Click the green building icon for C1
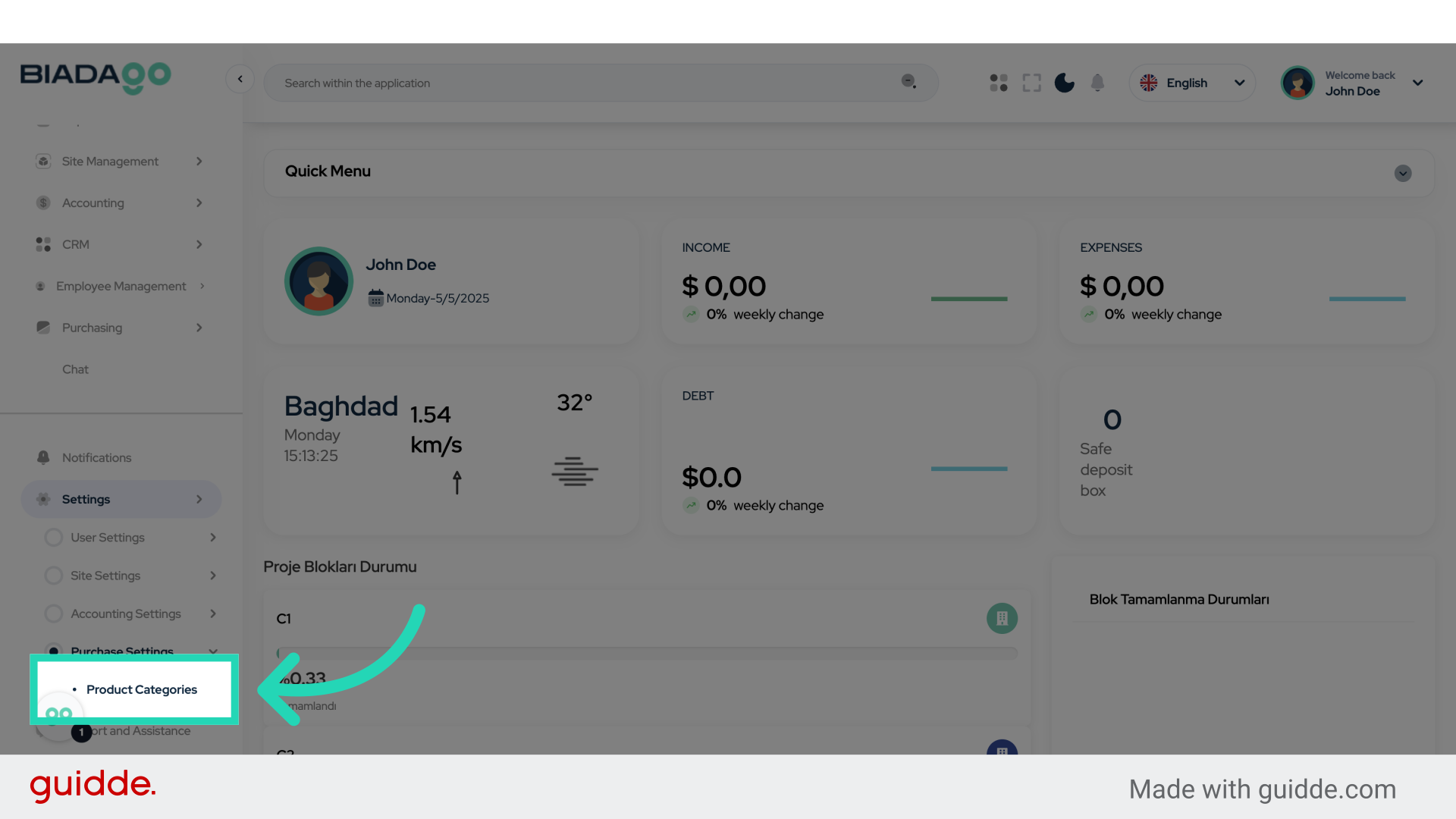1456x819 pixels. [1002, 618]
